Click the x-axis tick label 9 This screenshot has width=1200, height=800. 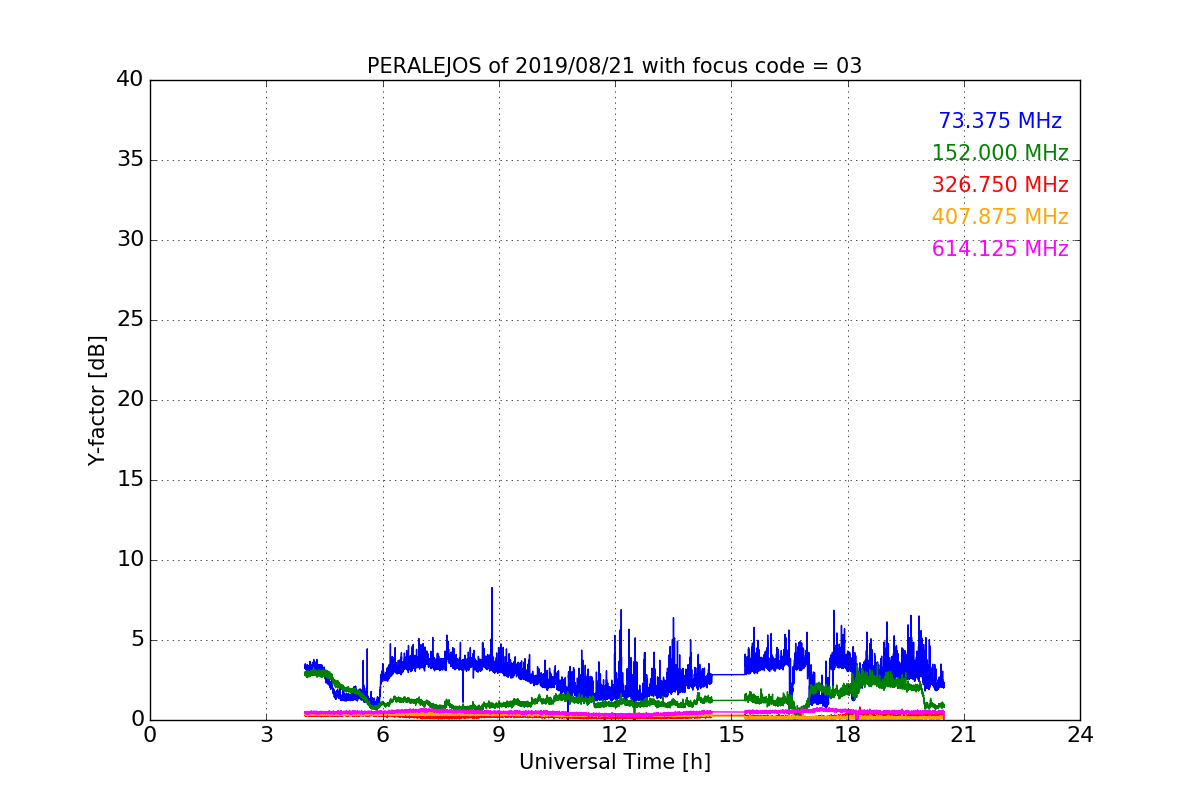pos(499,734)
